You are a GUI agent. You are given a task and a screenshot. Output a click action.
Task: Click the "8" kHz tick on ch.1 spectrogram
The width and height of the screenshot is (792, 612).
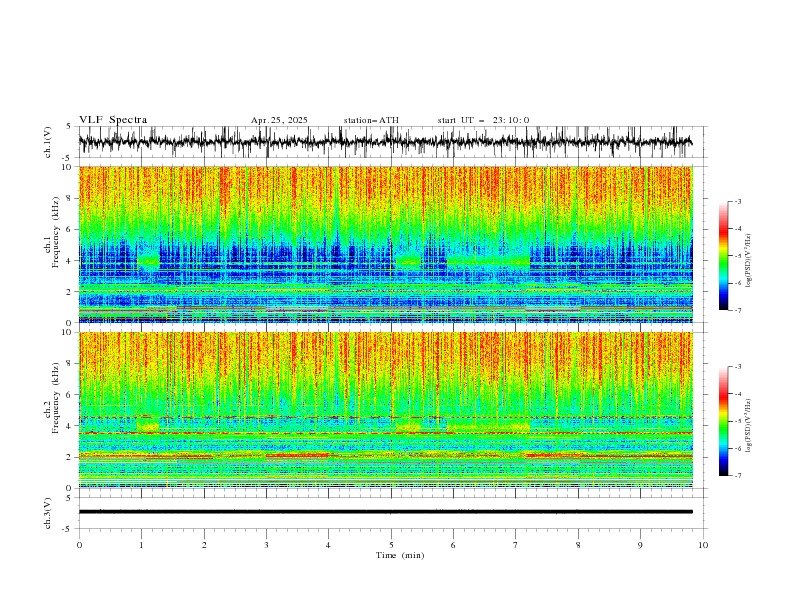pyautogui.click(x=71, y=198)
